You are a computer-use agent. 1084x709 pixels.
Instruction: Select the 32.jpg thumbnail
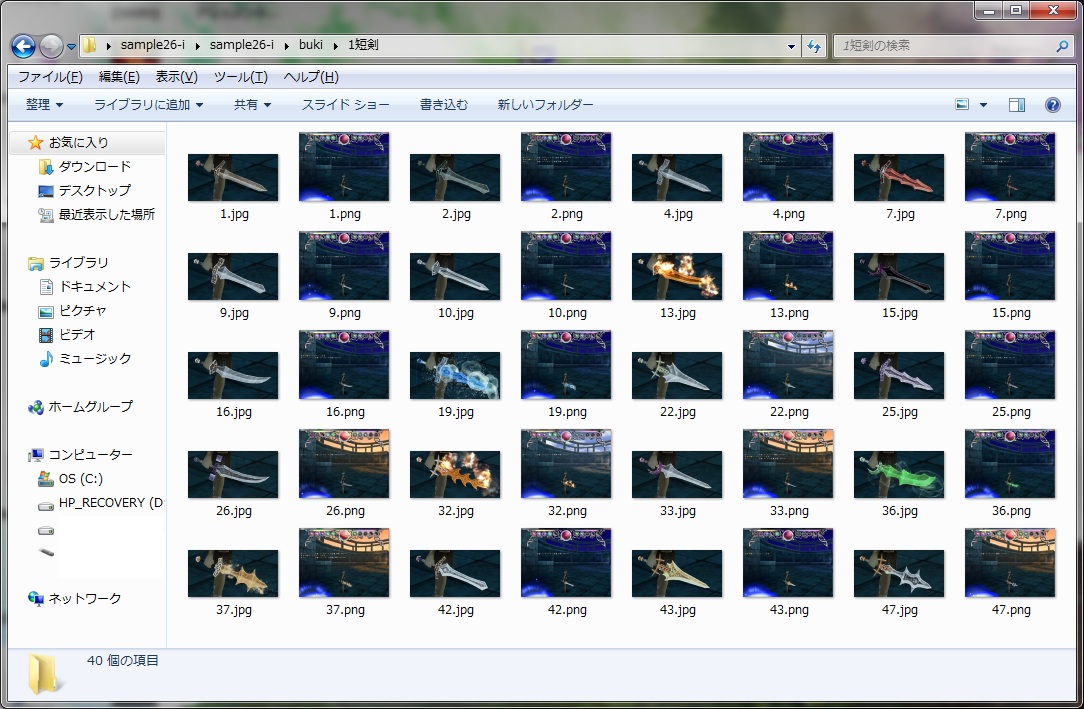(x=455, y=474)
